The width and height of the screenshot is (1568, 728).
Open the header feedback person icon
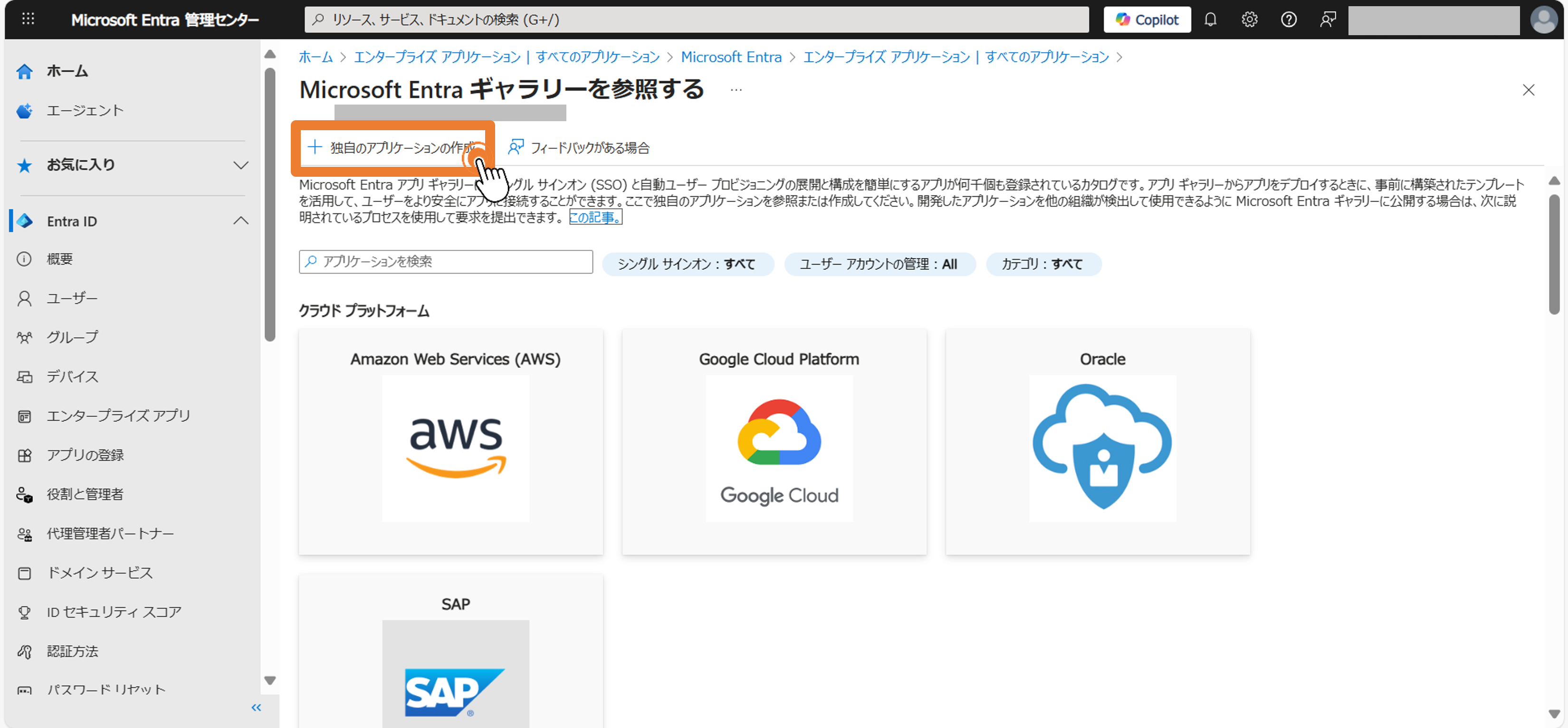pos(1328,20)
